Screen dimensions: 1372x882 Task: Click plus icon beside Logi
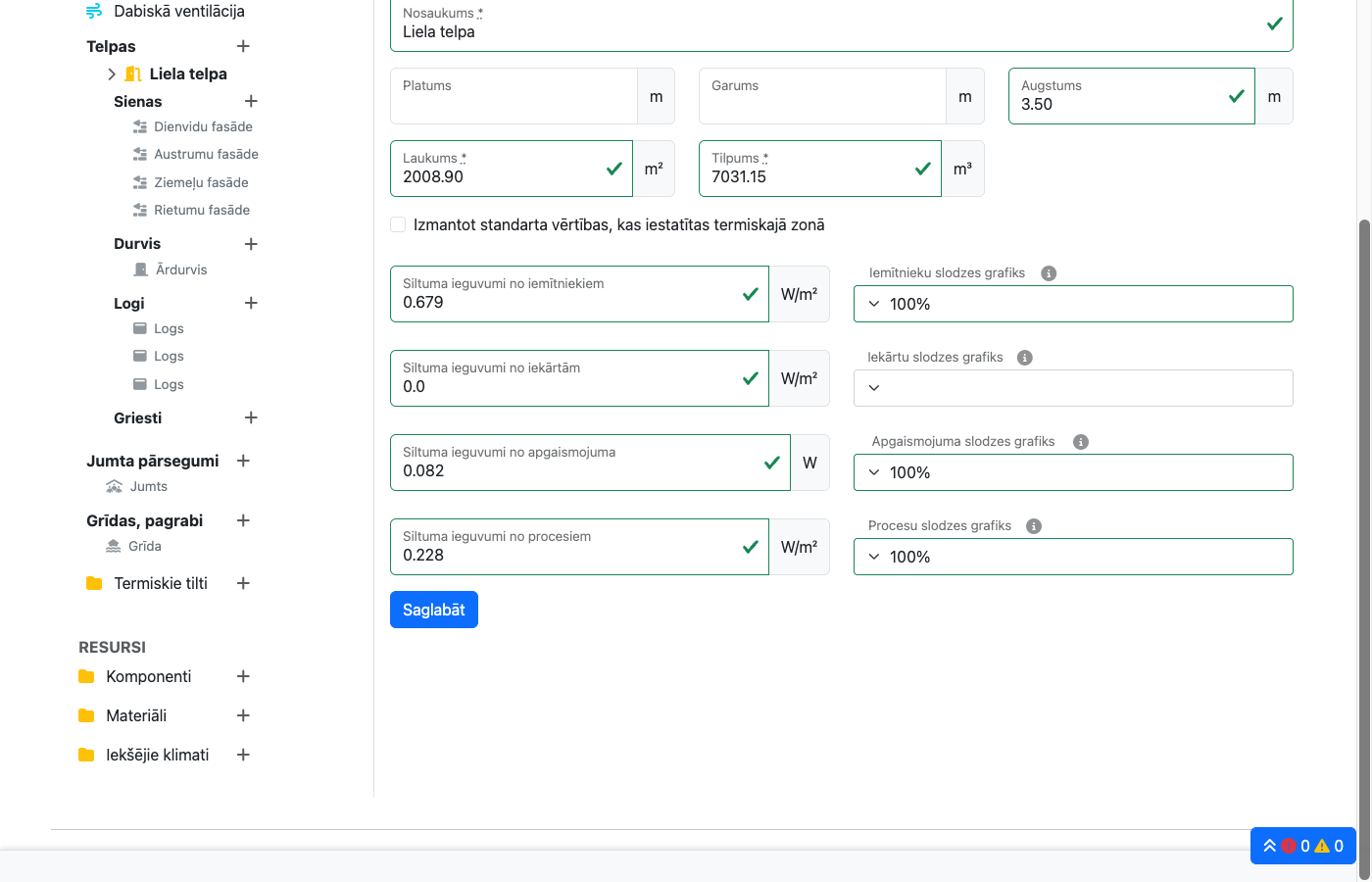(x=251, y=303)
